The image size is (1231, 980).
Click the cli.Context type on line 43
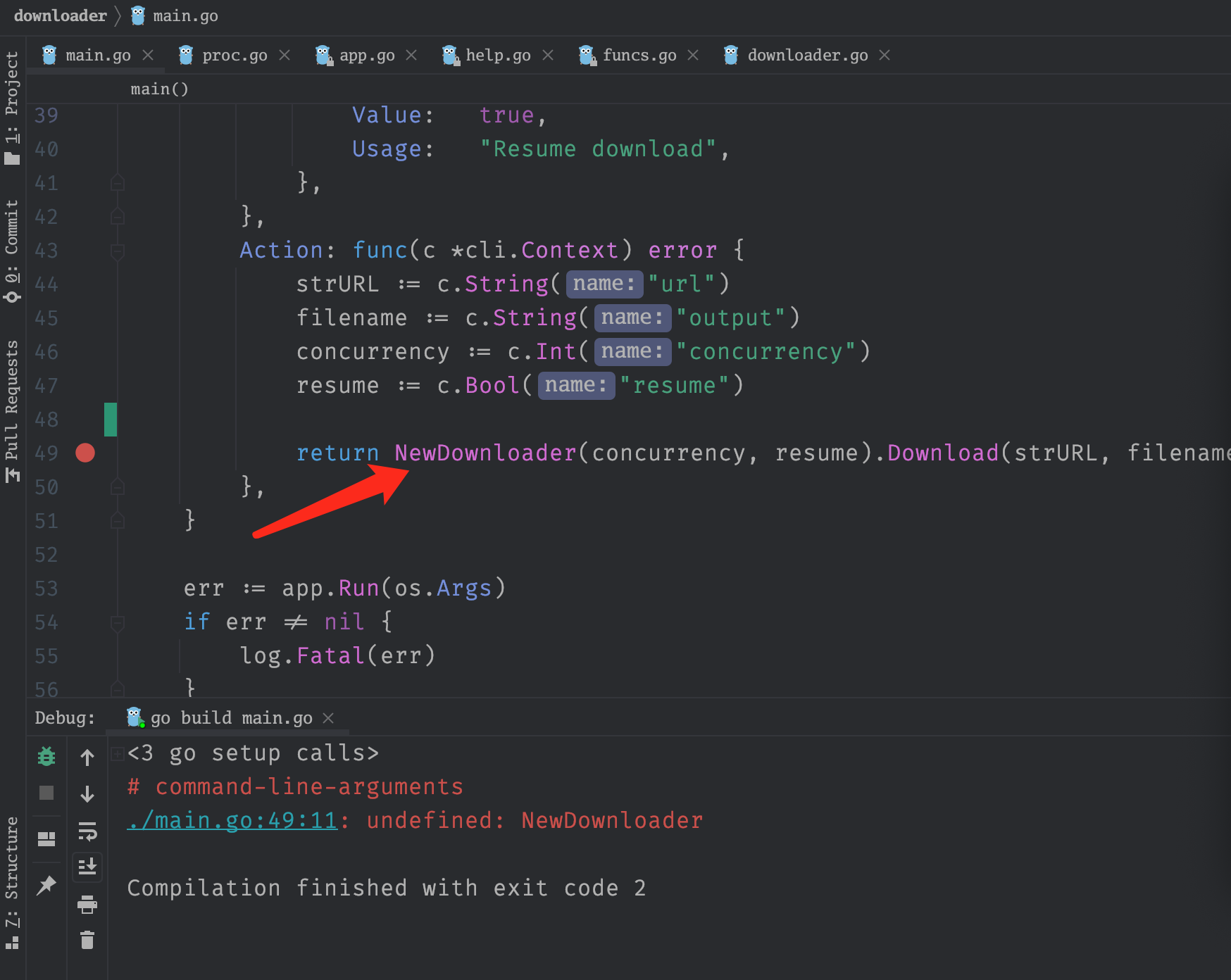click(x=542, y=250)
